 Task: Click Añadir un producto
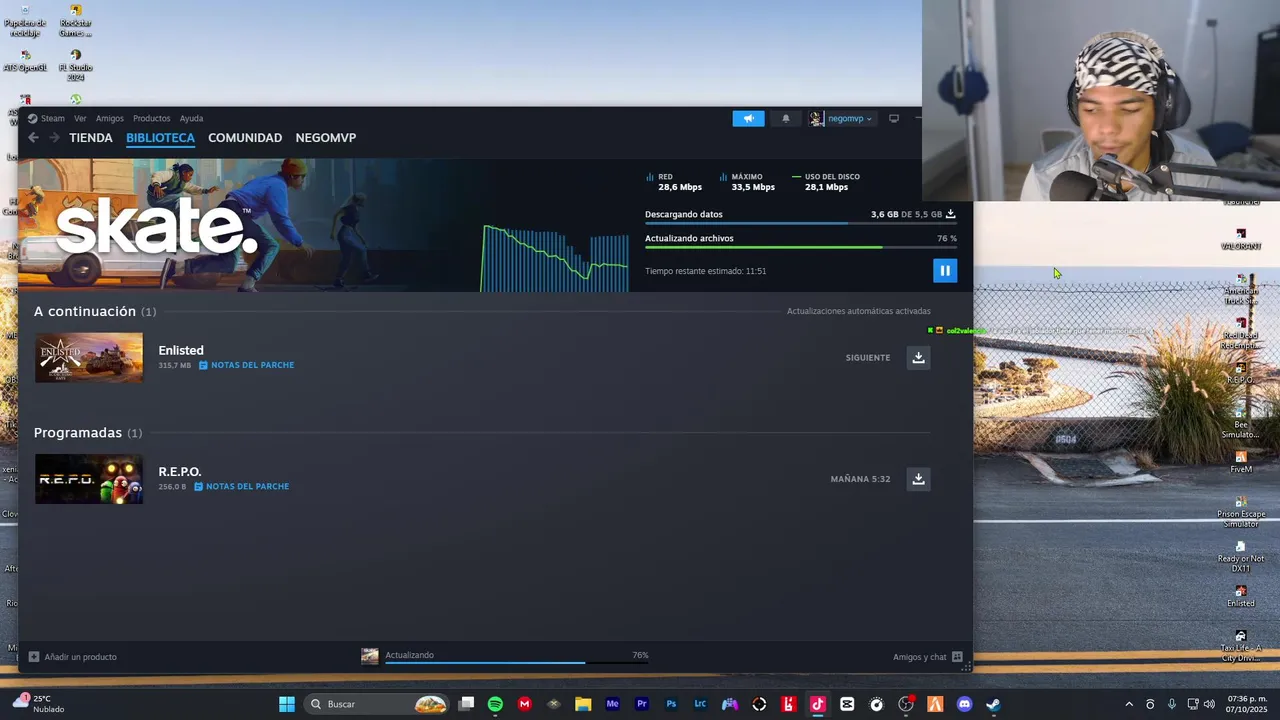[72, 657]
